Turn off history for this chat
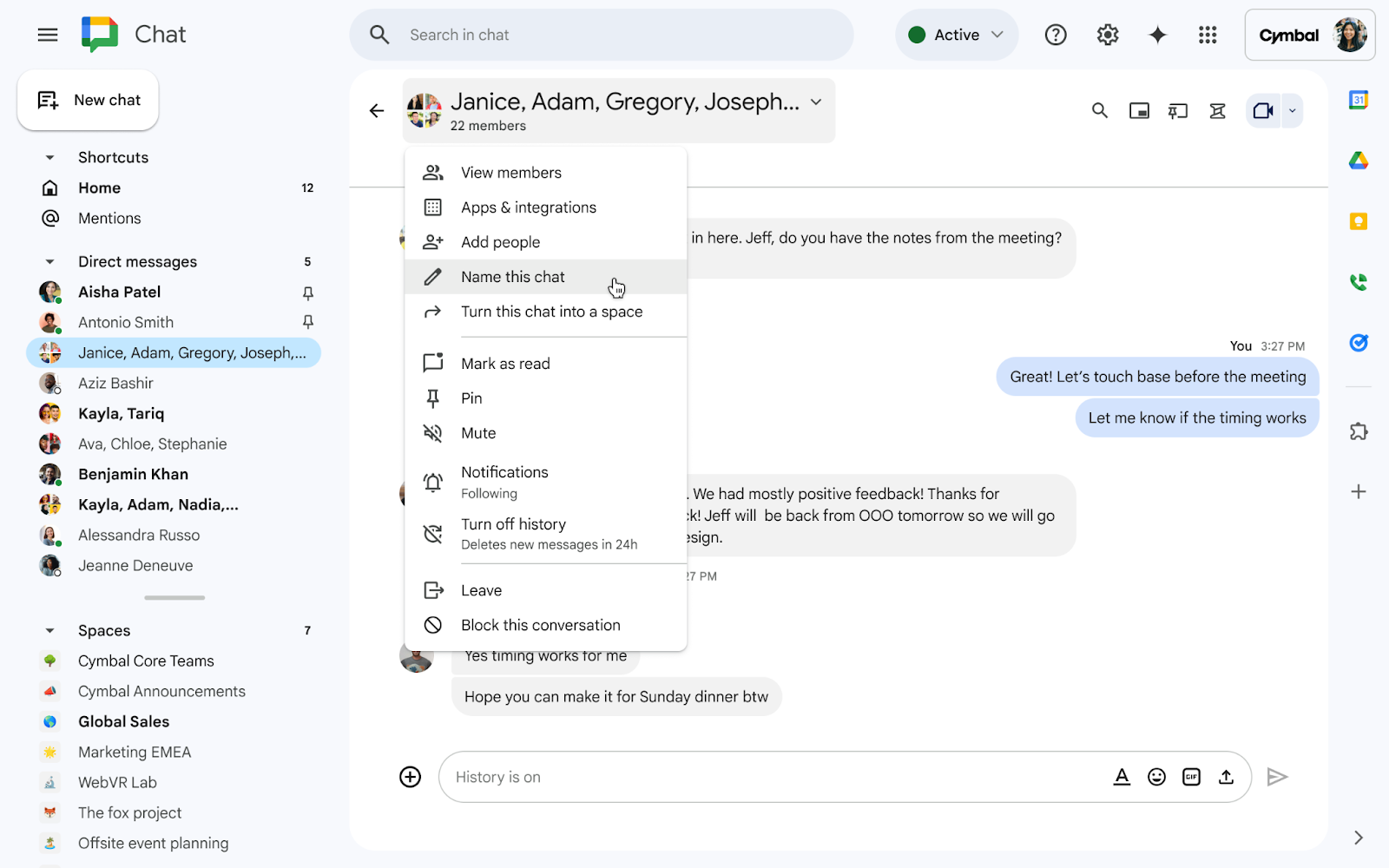 [x=514, y=523]
